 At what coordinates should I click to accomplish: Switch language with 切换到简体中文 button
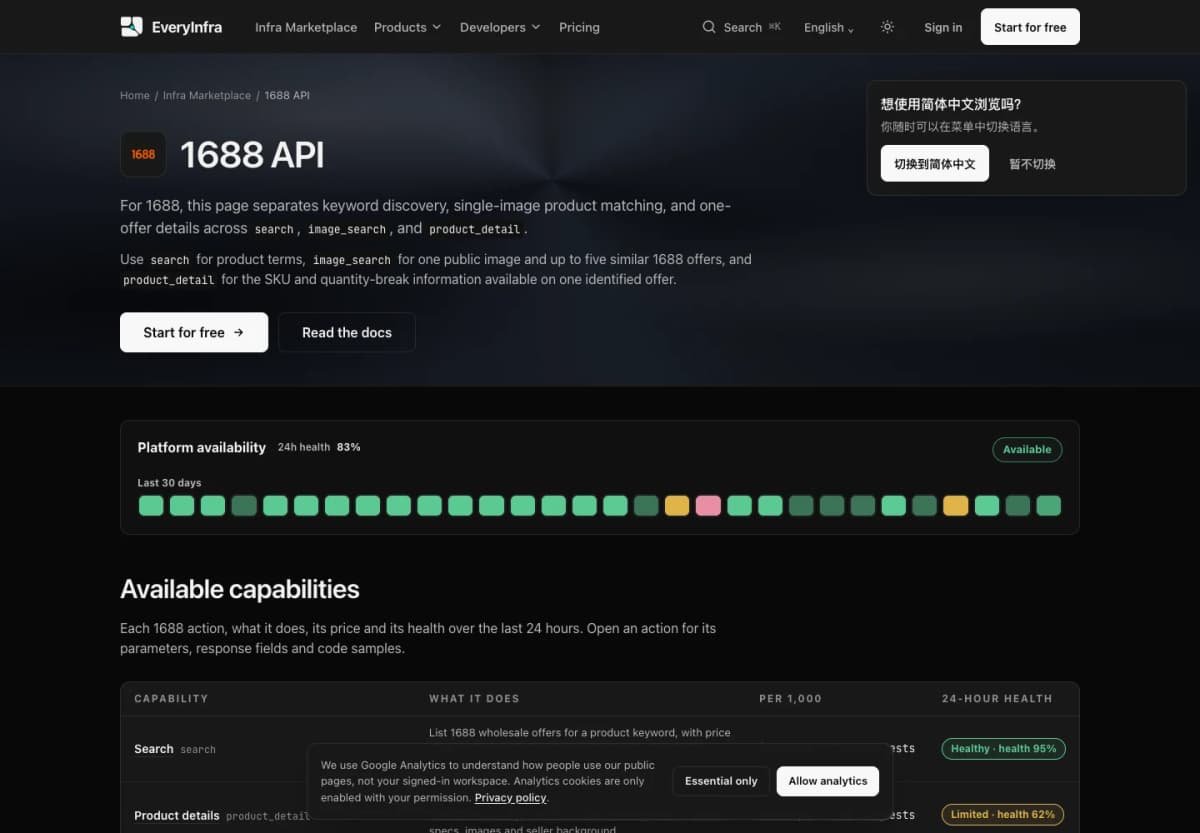click(x=935, y=163)
